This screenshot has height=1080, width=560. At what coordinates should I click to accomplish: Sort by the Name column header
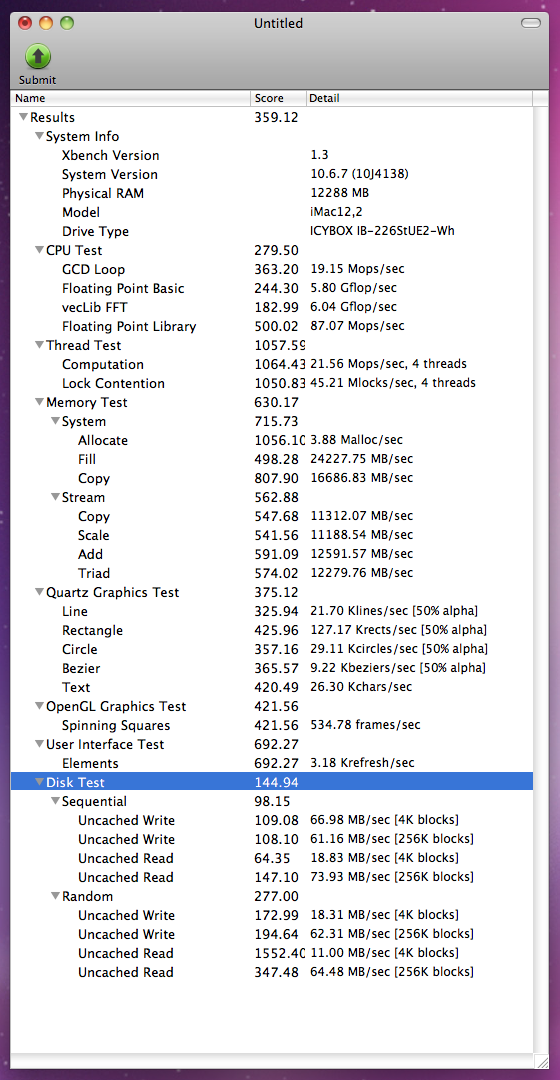point(130,98)
